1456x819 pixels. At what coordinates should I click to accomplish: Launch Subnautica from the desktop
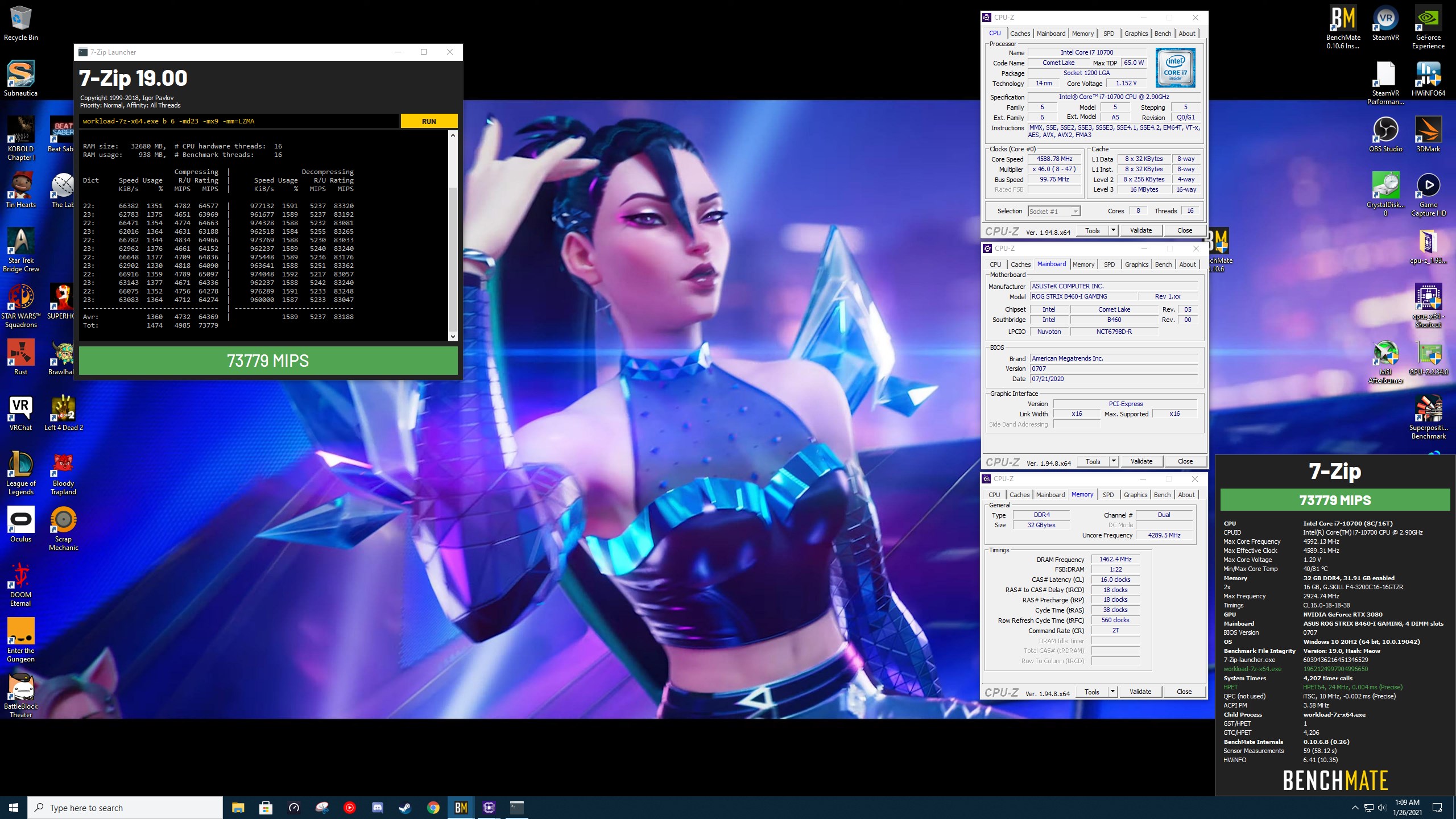pyautogui.click(x=21, y=79)
